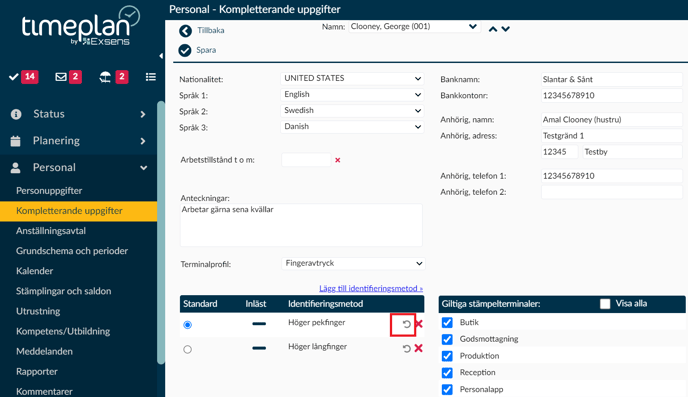Screen dimensions: 688x397
Task: Open the Nationalitet dropdown
Action: click(x=352, y=79)
